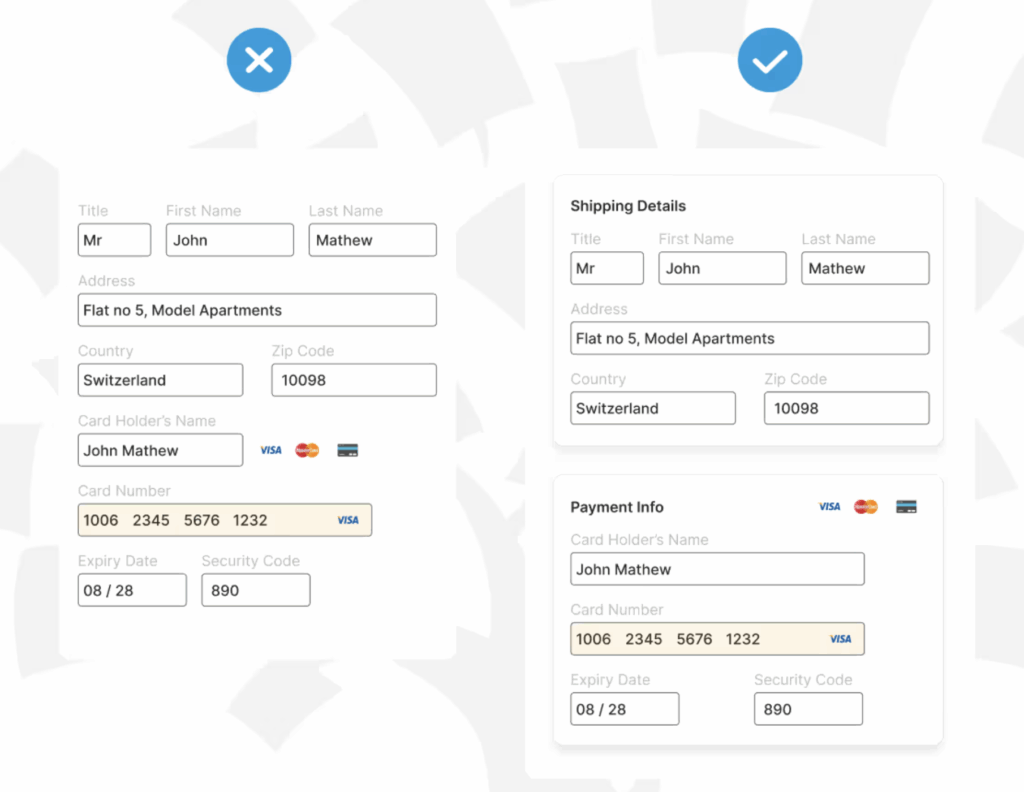Click Visa logo beside ungrouped Card Holder's Name field
The height and width of the screenshot is (792, 1024).
[x=271, y=451]
